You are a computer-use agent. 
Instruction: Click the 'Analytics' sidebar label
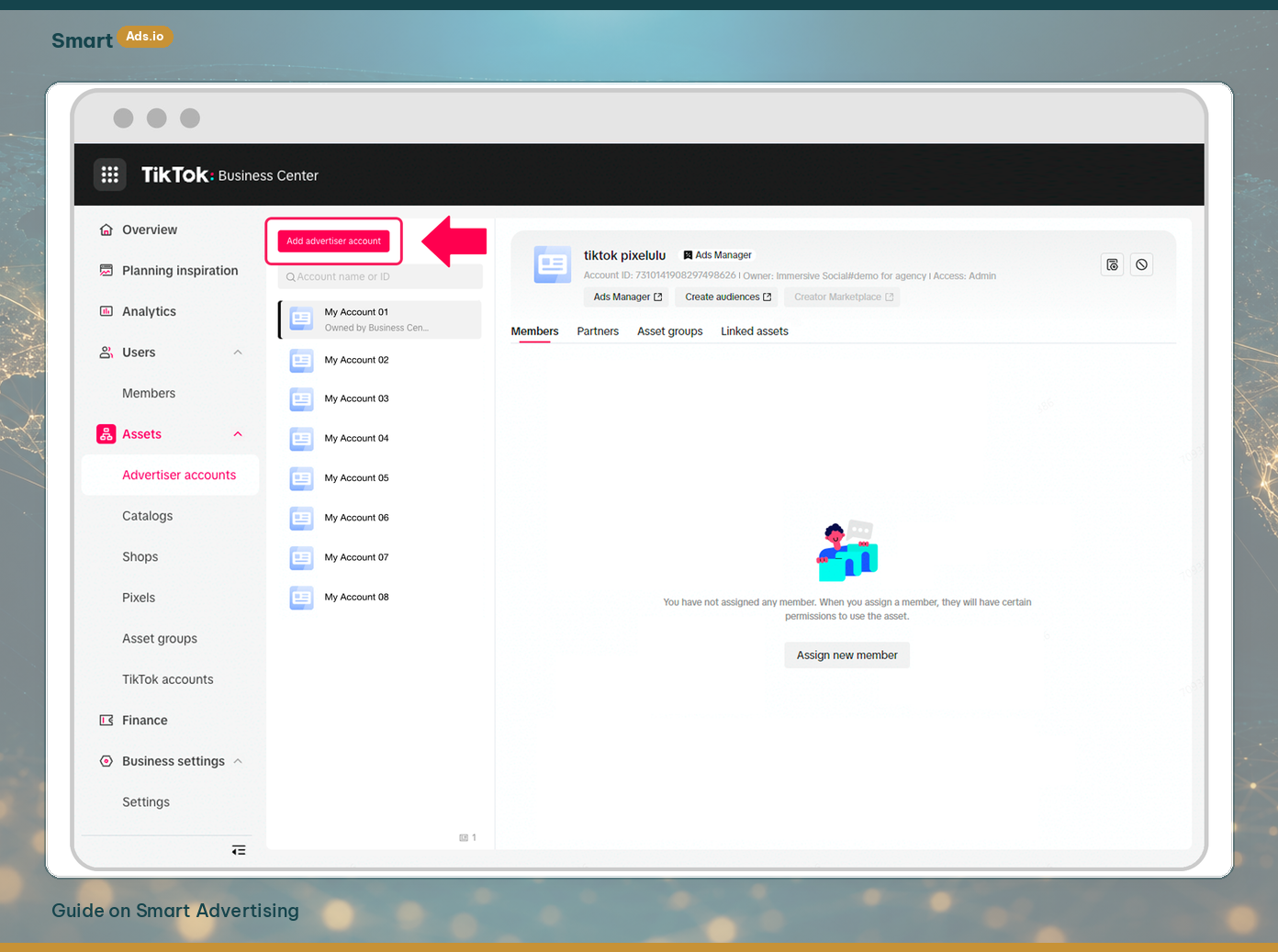tap(149, 311)
